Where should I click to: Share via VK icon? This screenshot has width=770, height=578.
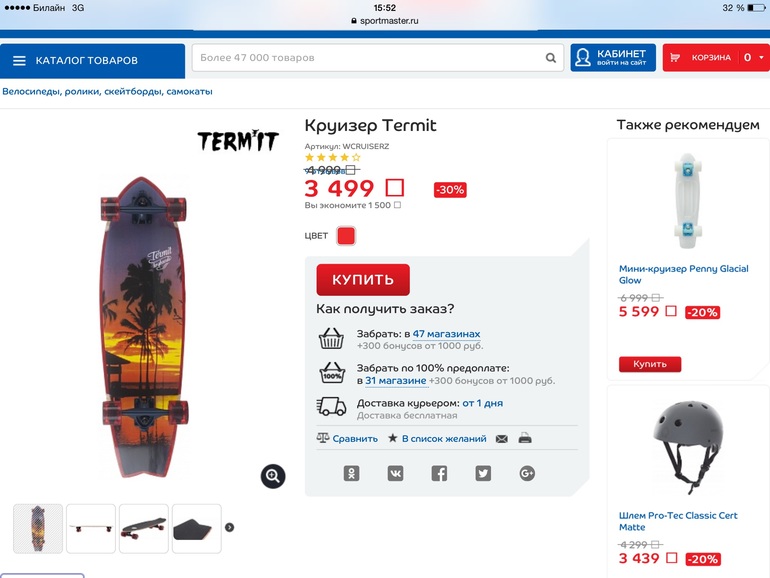pyautogui.click(x=395, y=473)
